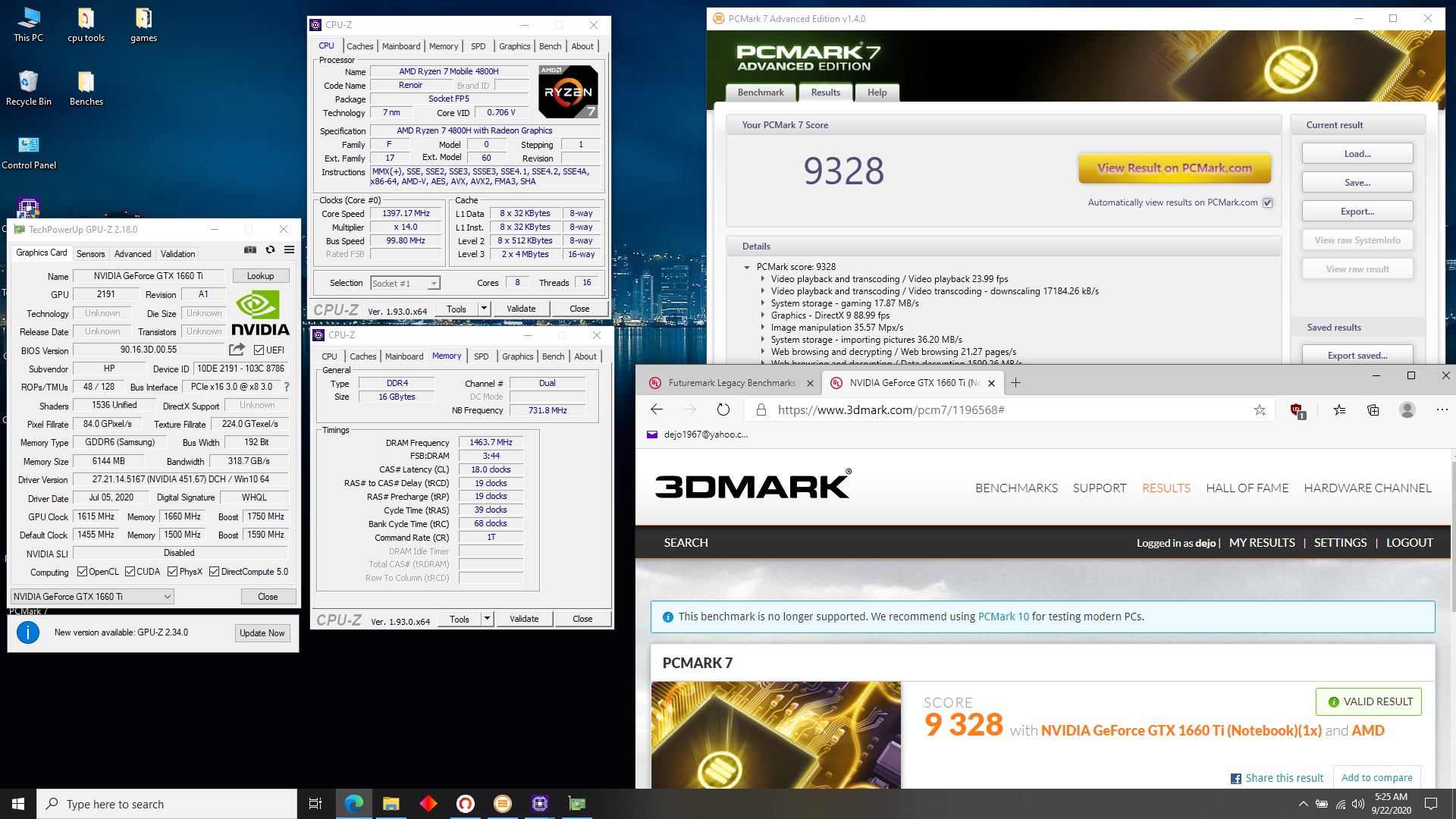This screenshot has height=819, width=1456.
Task: Switch to the Sensors tab in GPU-Z
Action: click(90, 254)
